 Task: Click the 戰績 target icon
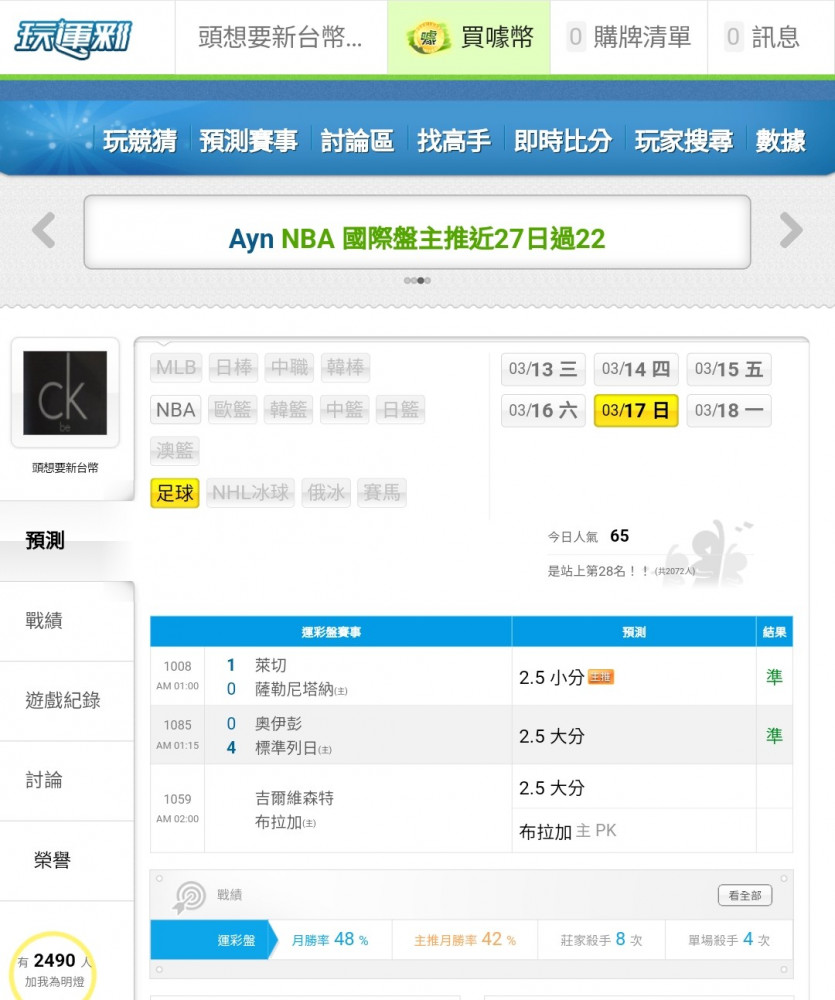click(189, 896)
